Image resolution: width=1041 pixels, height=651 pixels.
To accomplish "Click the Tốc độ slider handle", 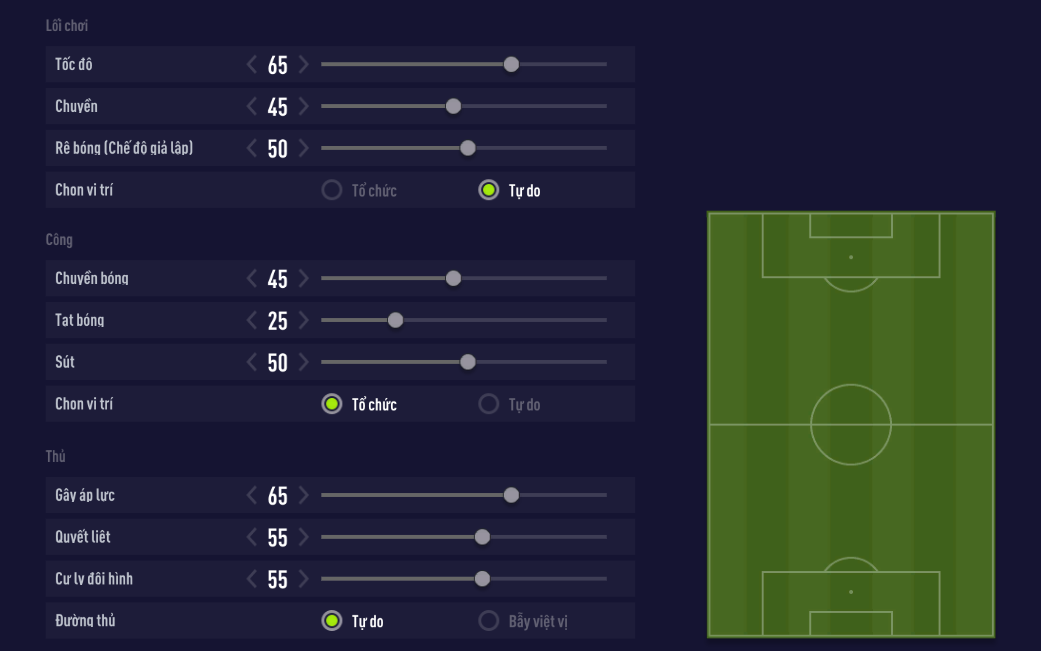I will coord(511,65).
